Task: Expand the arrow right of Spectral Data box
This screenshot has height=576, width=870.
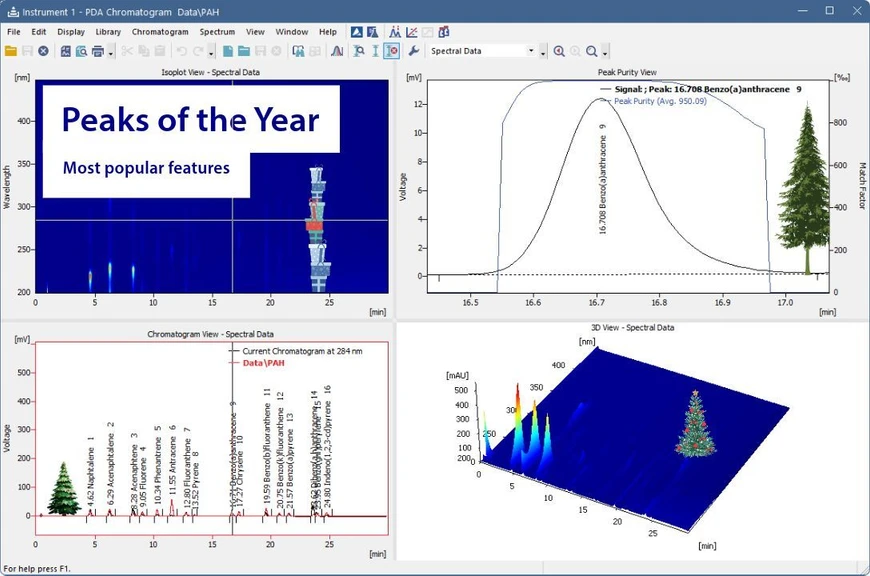Action: pos(543,52)
